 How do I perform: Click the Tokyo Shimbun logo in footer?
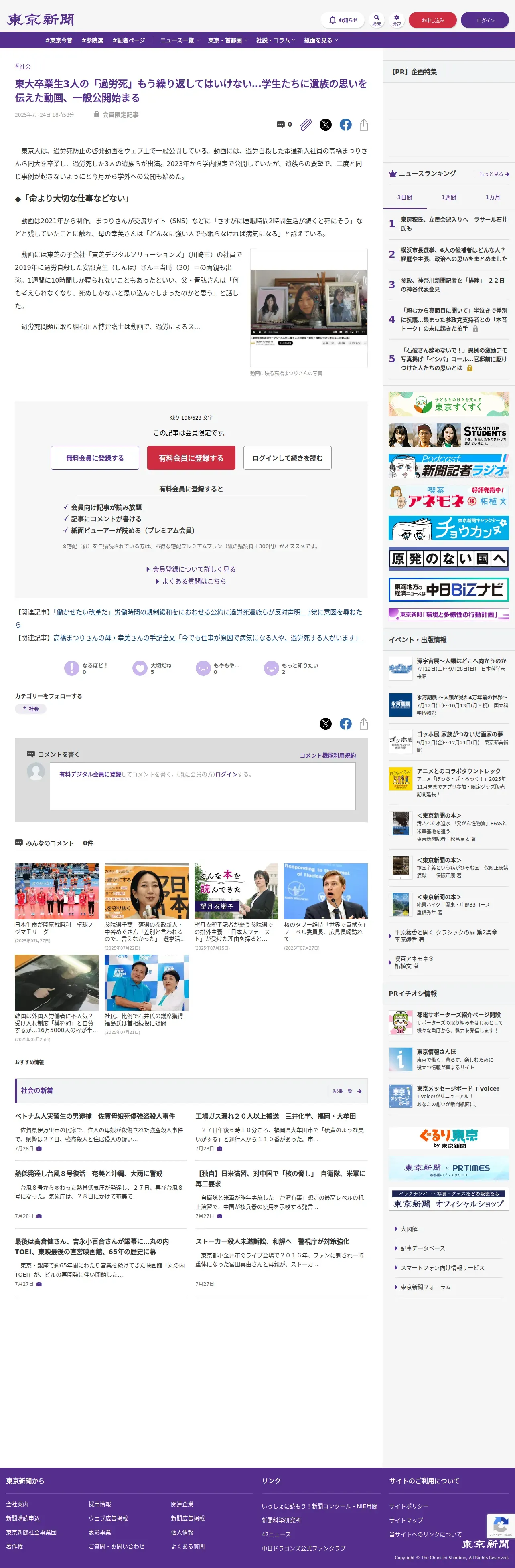coord(485,1544)
